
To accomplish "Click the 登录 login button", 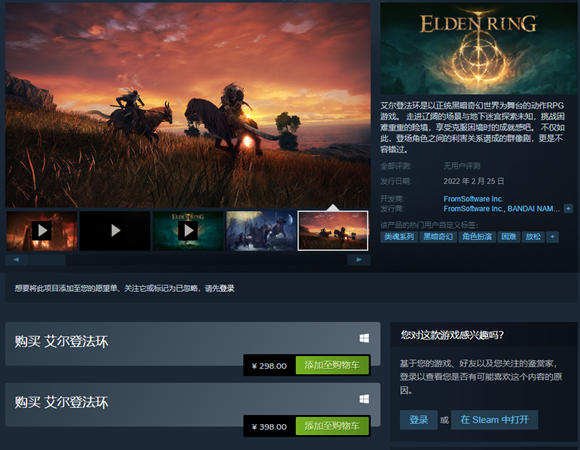I will 418,420.
